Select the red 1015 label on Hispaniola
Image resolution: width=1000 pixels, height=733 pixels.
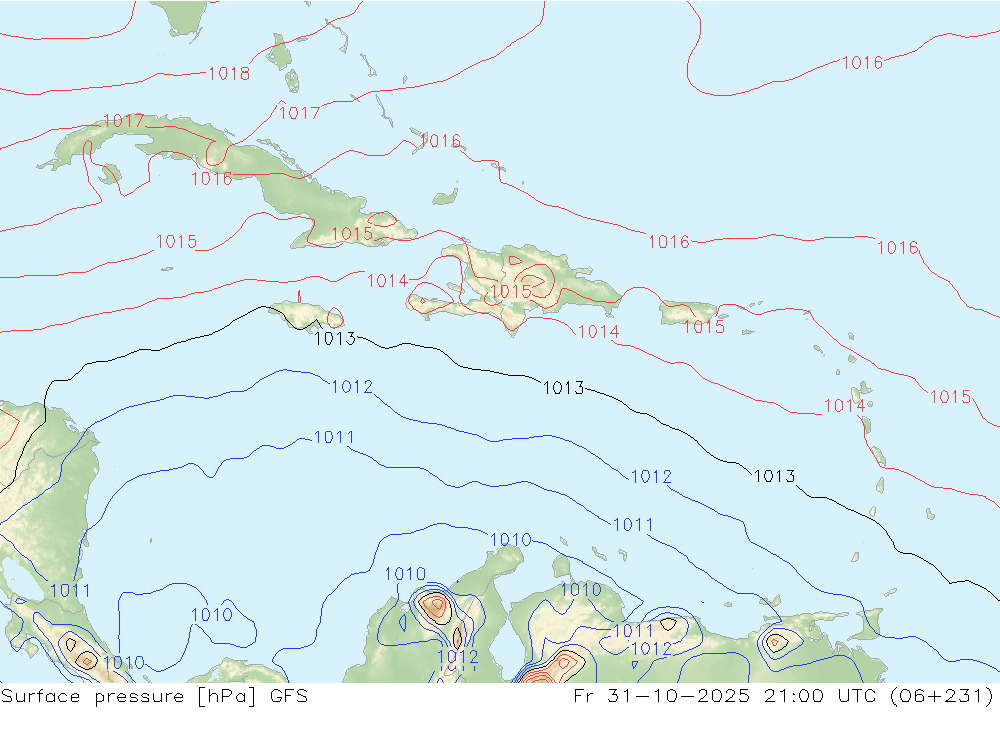[x=511, y=292]
